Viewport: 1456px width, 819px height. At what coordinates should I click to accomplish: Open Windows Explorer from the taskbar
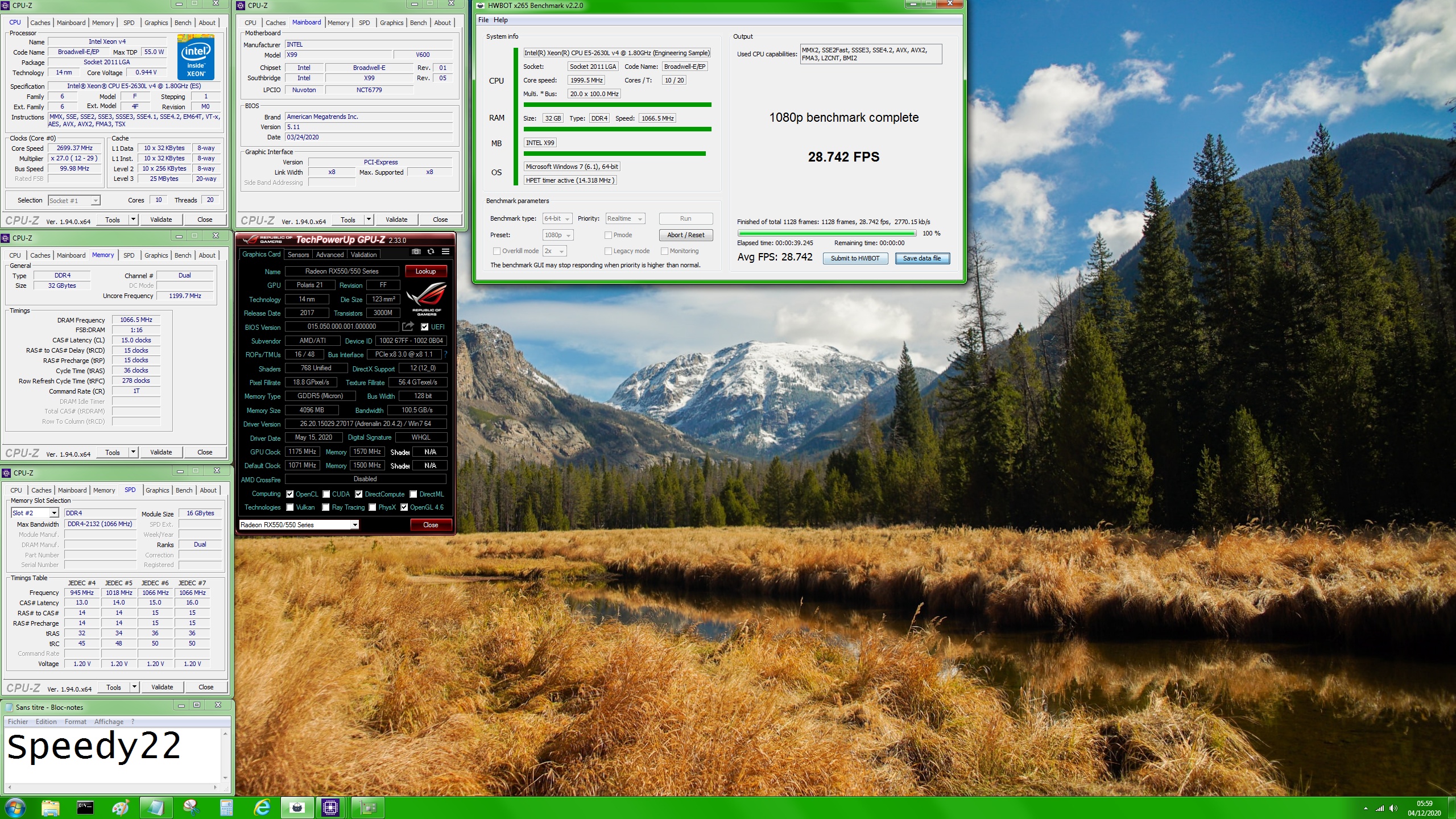point(51,807)
